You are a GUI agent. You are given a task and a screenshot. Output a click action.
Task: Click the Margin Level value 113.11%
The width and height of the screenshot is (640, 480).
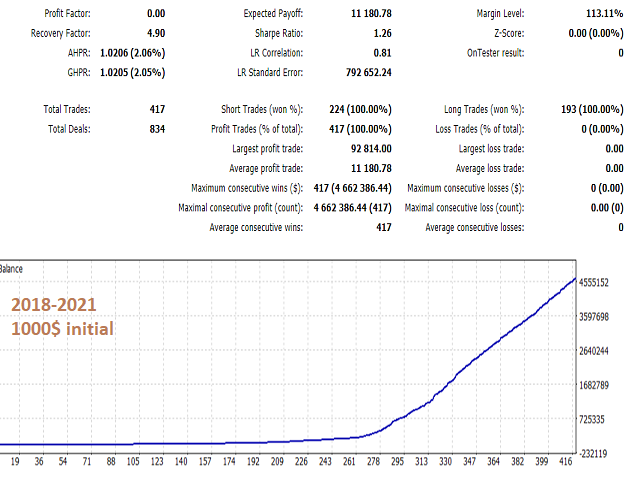coord(603,14)
